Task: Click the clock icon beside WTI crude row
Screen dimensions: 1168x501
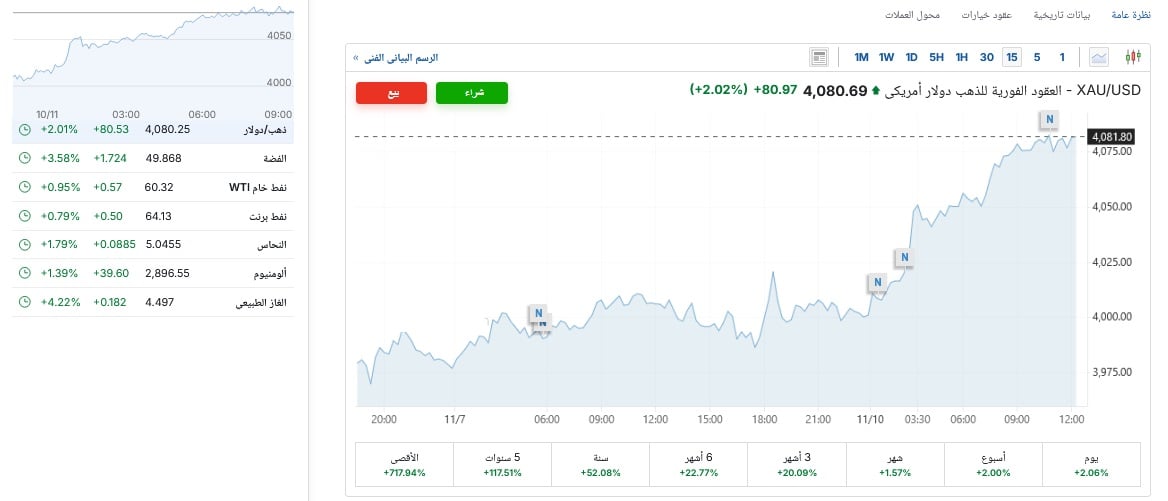Action: 25,187
